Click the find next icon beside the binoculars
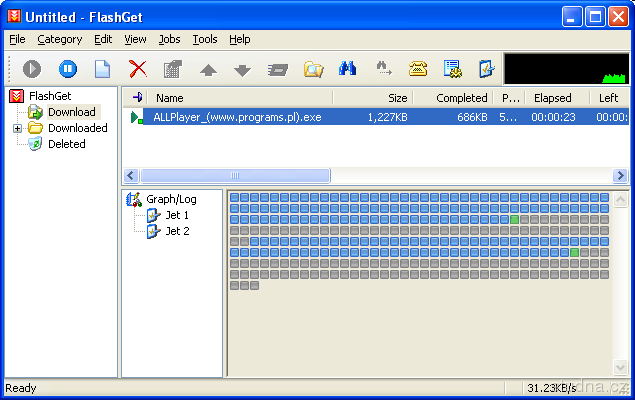Image resolution: width=635 pixels, height=400 pixels. [x=384, y=68]
